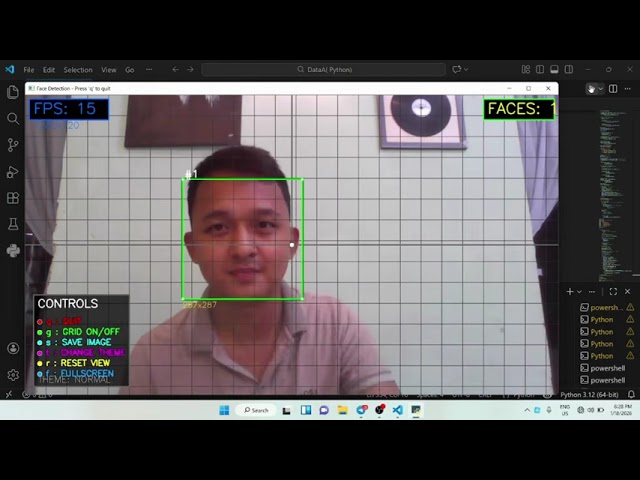Switch to VS Code in taskbar
This screenshot has height=480, width=640.
398,410
